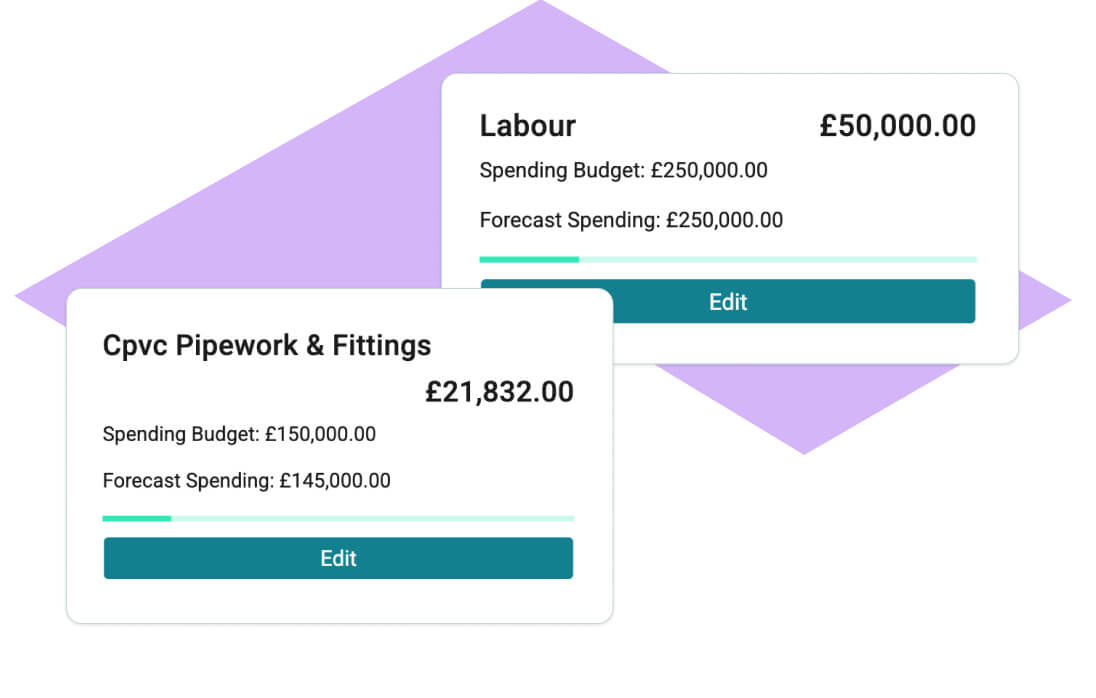The image size is (1096, 698).
Task: Click the £21,832.00 amount
Action: (499, 392)
